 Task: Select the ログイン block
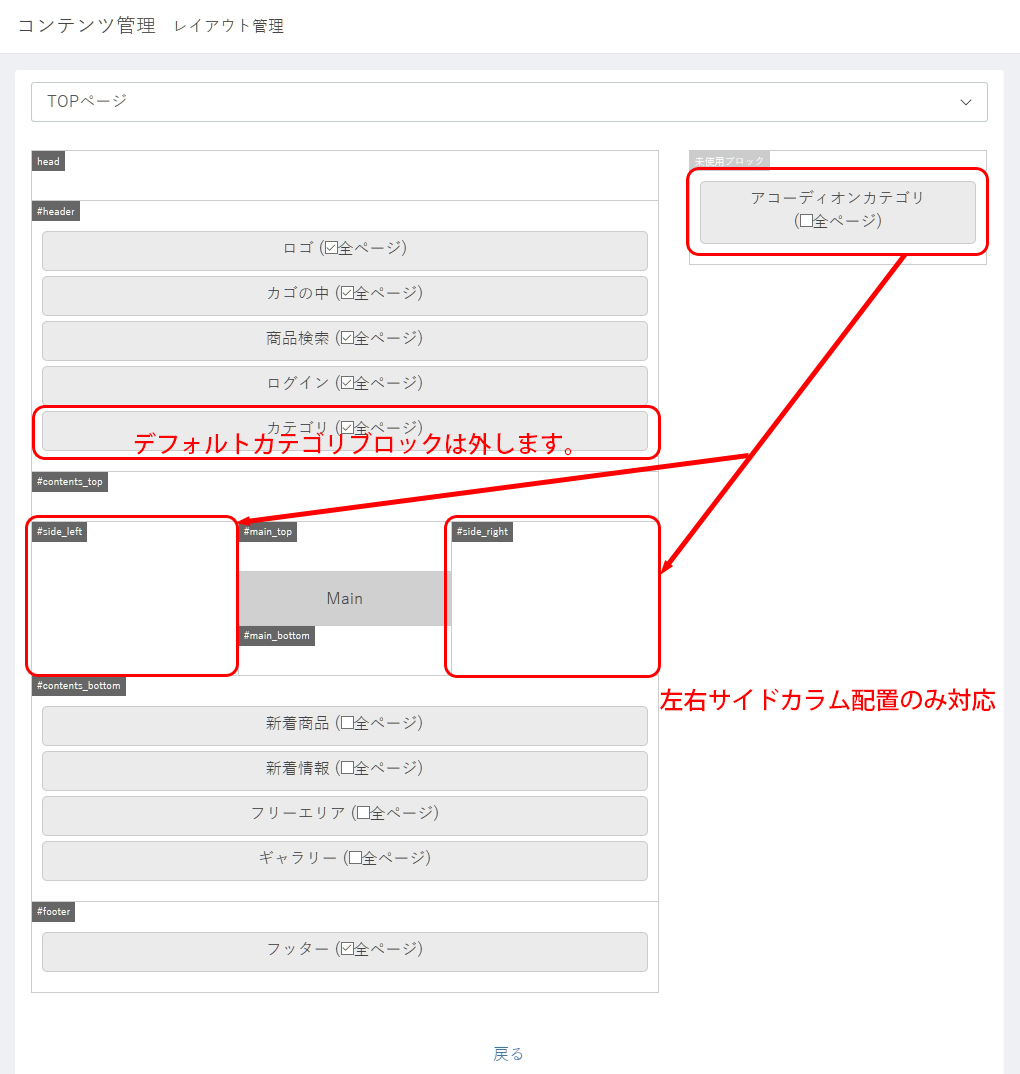pyautogui.click(x=345, y=386)
